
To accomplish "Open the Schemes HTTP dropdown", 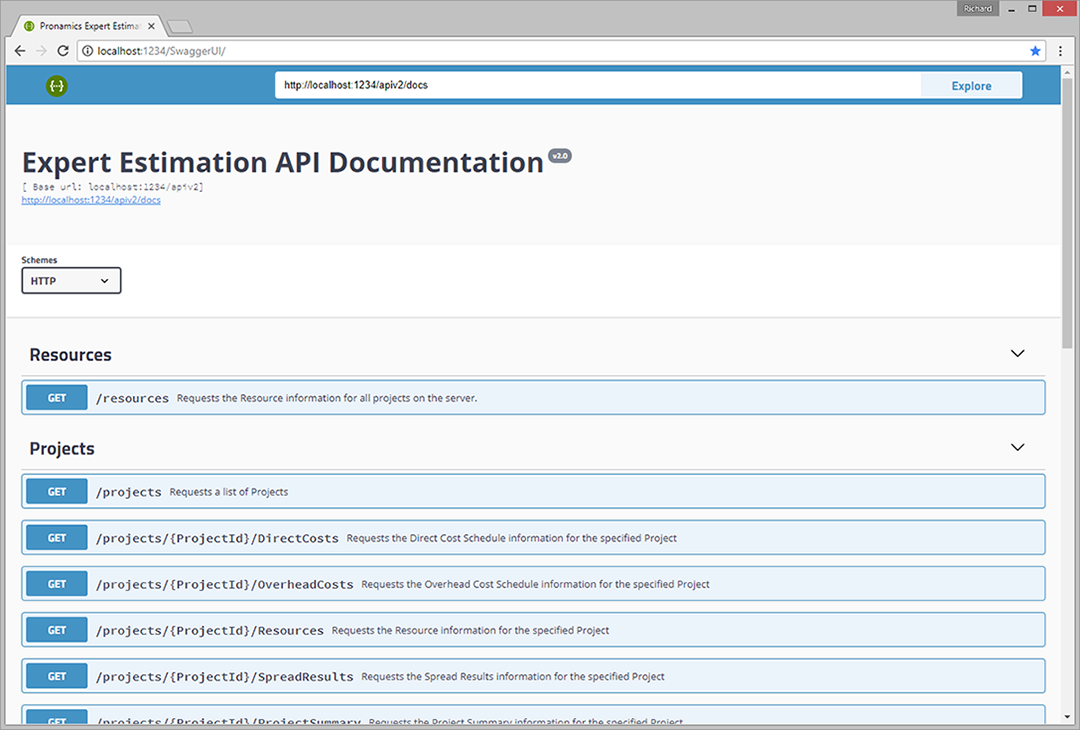I will click(71, 281).
